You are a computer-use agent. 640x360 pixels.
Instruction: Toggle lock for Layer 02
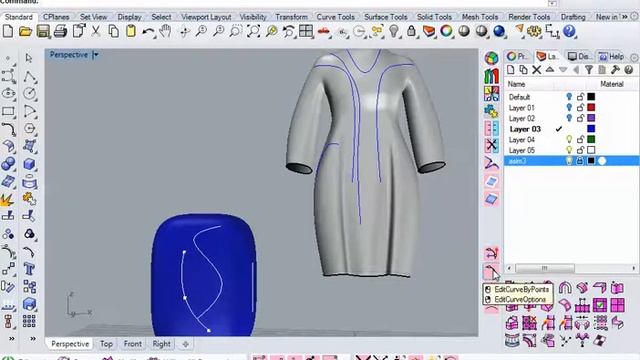click(580, 118)
